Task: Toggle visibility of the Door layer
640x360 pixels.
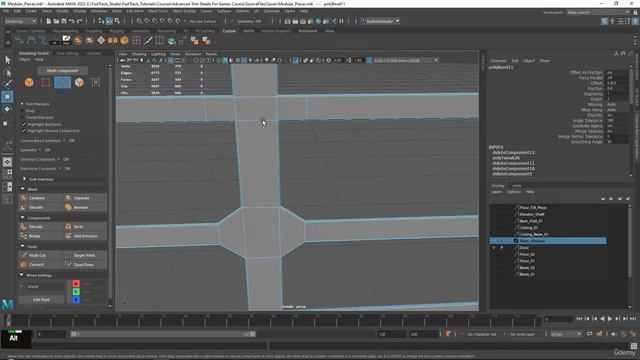Action: pyautogui.click(x=494, y=248)
